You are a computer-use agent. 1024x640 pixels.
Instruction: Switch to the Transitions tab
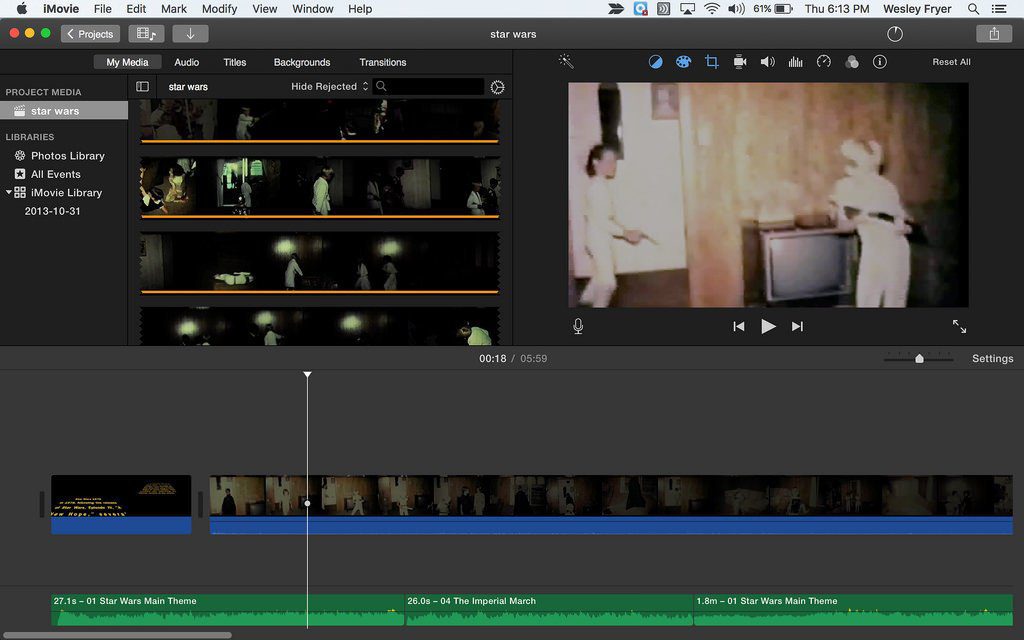[383, 62]
